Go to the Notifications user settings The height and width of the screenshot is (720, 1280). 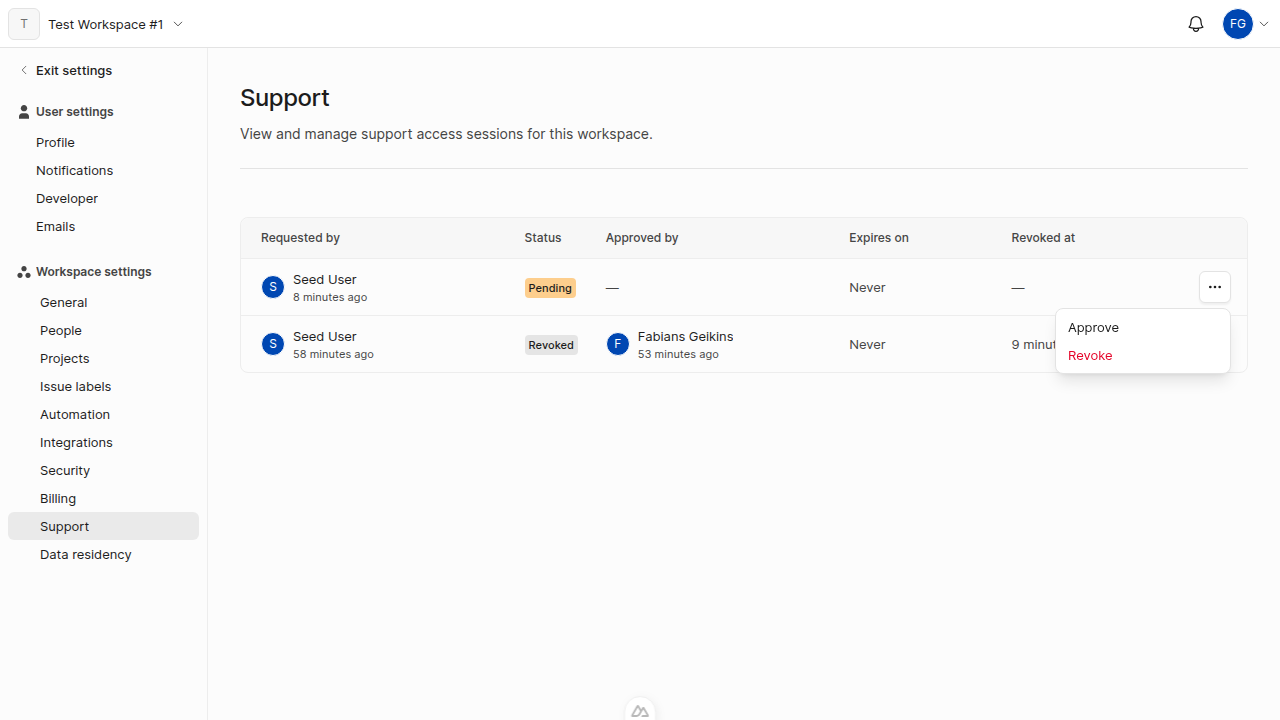pos(74,170)
